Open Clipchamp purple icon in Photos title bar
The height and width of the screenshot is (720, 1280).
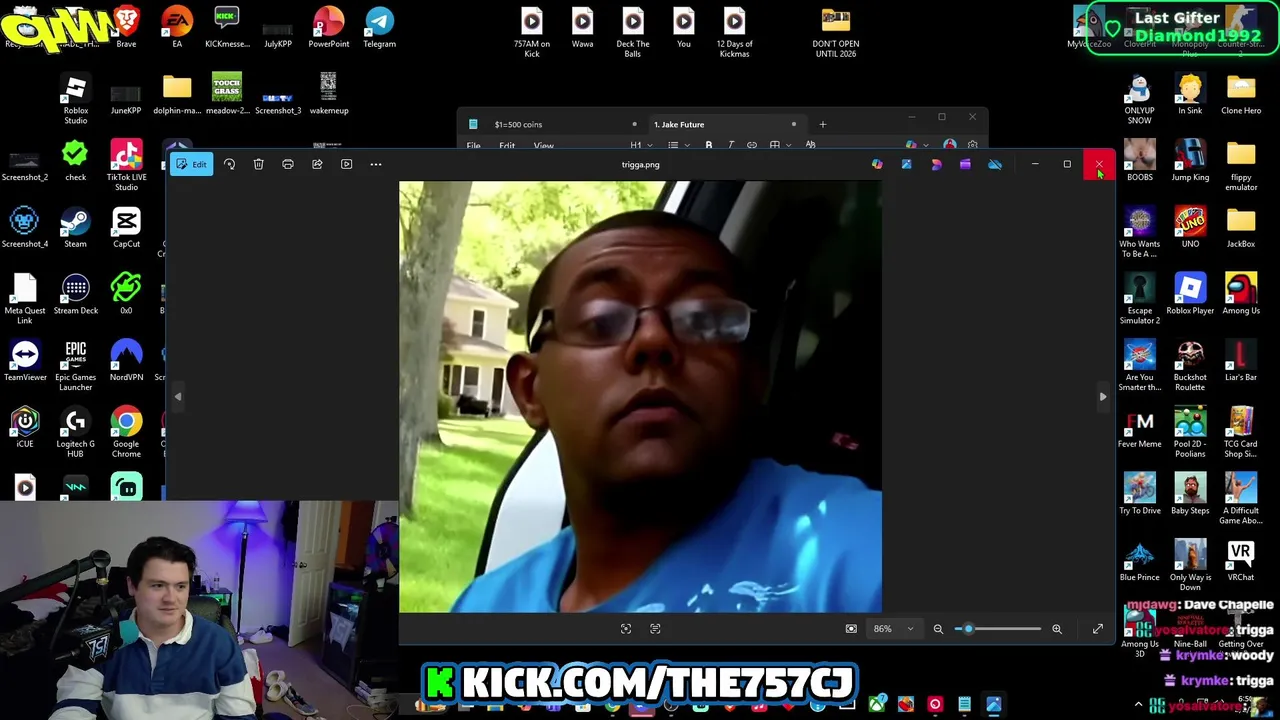pos(965,164)
